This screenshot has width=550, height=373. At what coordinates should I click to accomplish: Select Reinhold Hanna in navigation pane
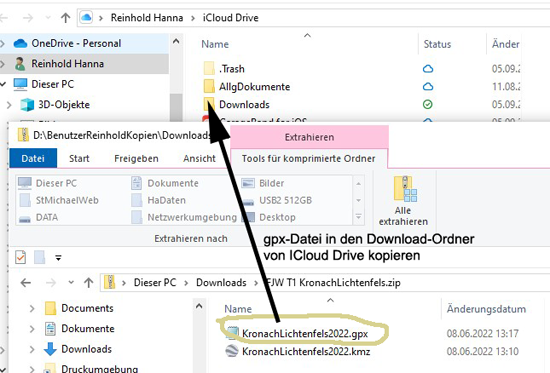(x=67, y=64)
